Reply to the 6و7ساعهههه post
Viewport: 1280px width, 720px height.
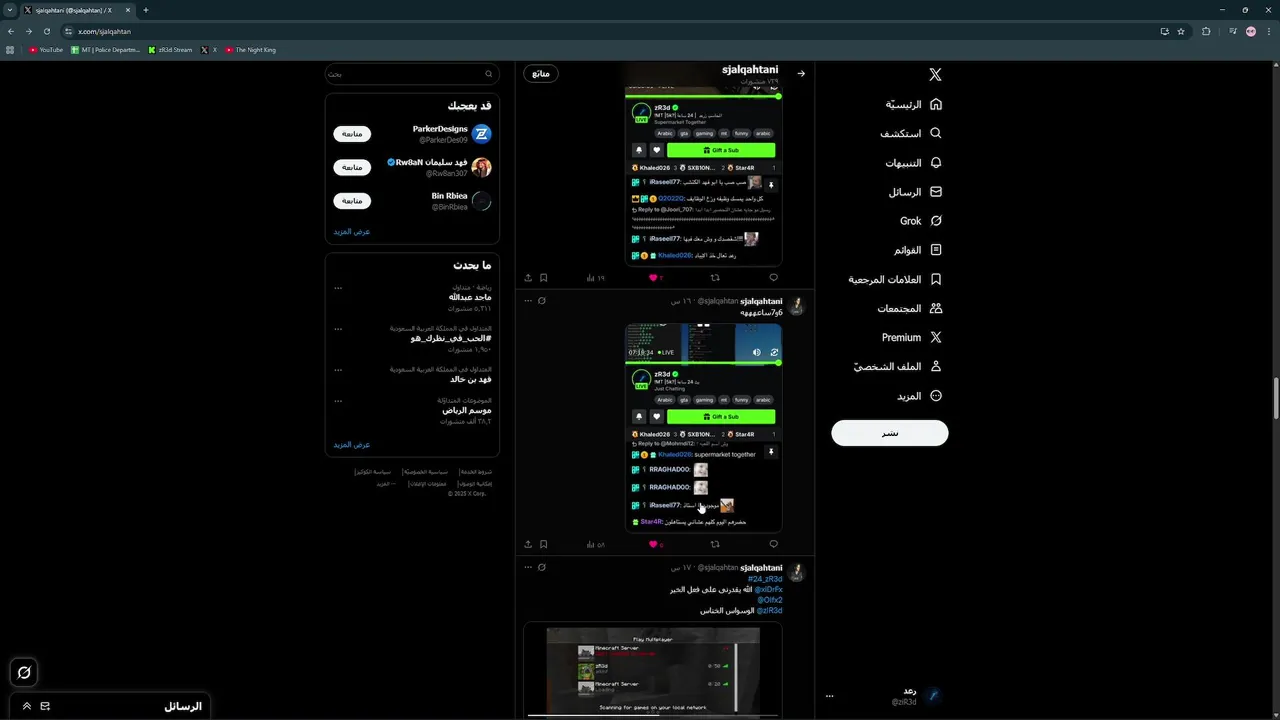pos(773,544)
